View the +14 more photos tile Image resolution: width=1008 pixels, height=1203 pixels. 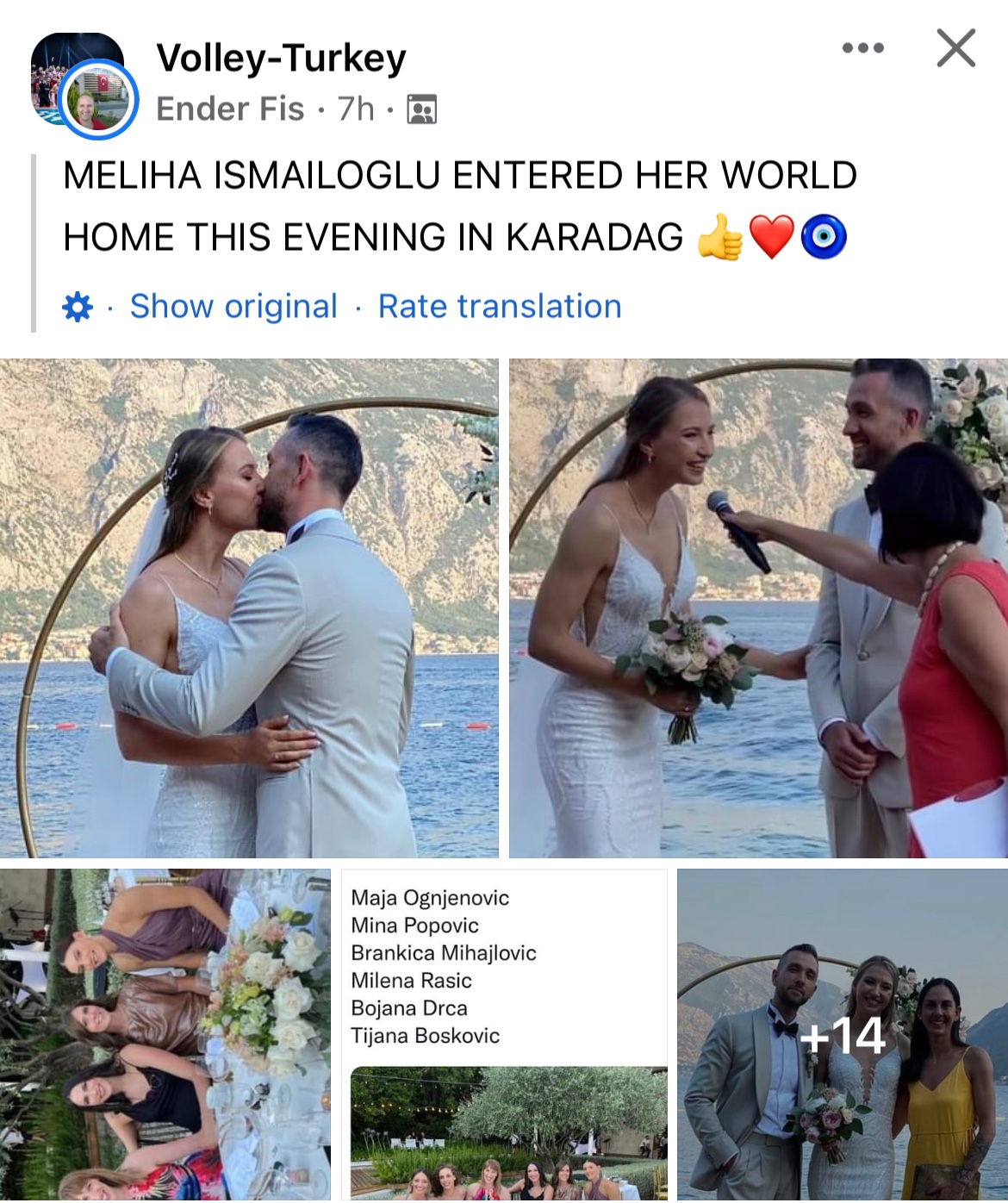click(x=843, y=1035)
